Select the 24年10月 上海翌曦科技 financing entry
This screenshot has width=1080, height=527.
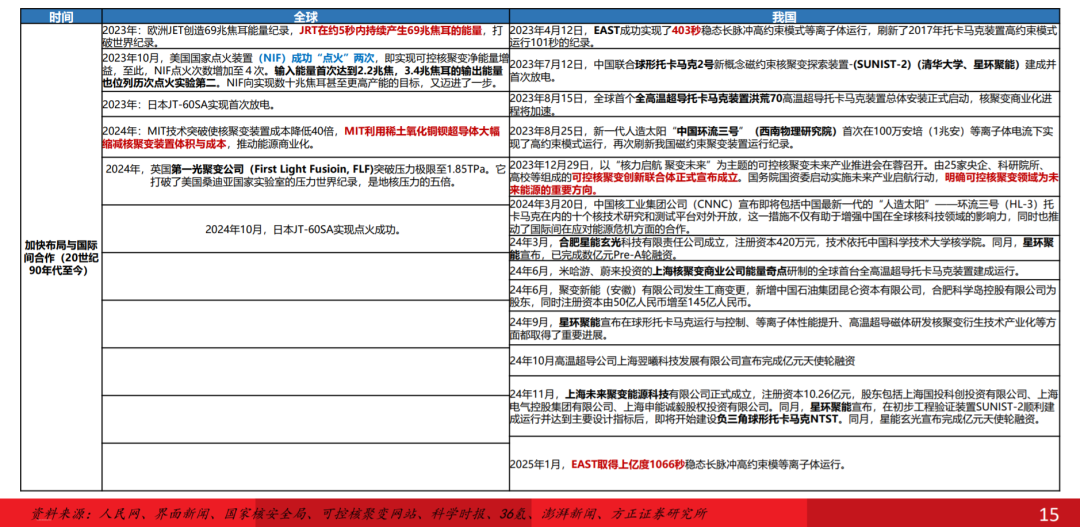pyautogui.click(x=784, y=361)
